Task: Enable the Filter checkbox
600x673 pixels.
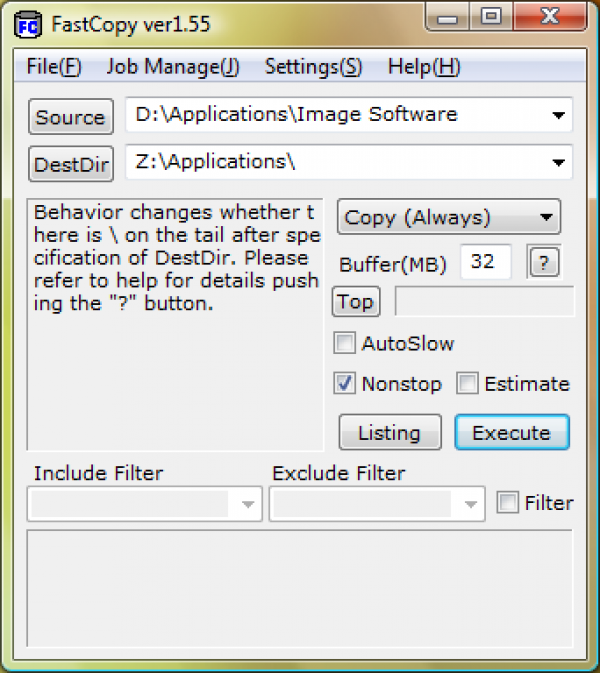Action: click(x=509, y=503)
